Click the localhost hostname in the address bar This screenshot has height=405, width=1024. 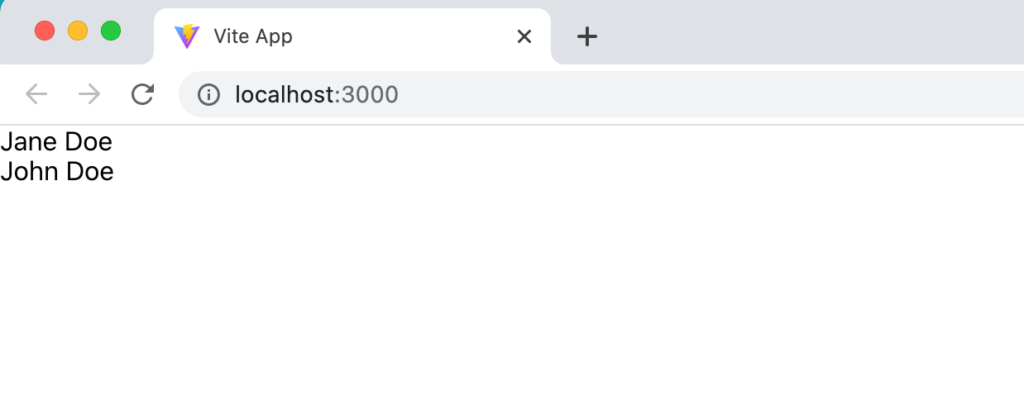click(x=285, y=95)
